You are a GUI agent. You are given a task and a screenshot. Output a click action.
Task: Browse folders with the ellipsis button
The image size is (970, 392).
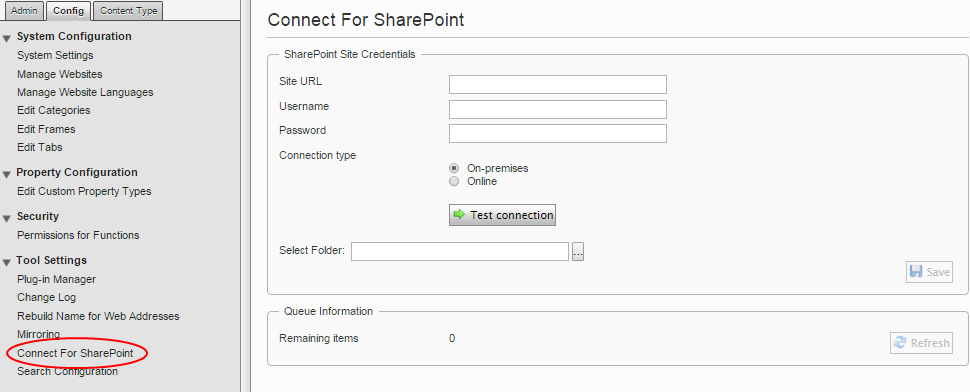[578, 251]
